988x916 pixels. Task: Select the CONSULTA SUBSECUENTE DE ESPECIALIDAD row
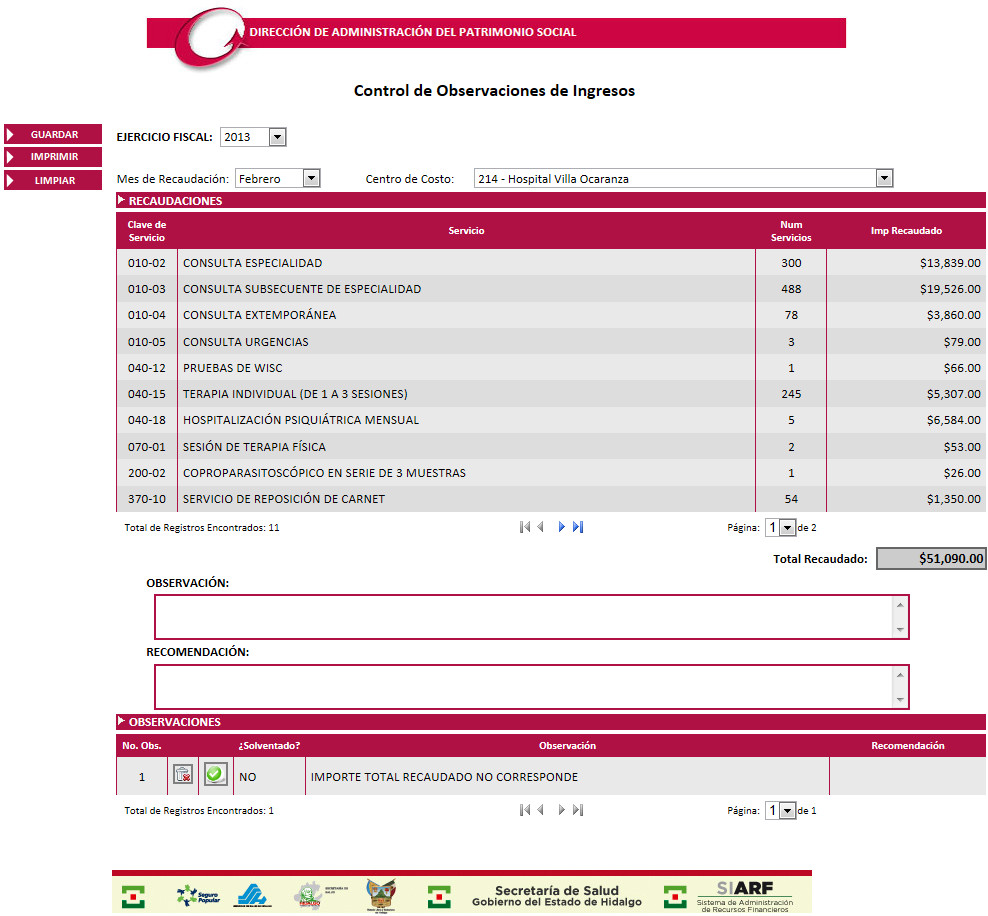[551, 289]
